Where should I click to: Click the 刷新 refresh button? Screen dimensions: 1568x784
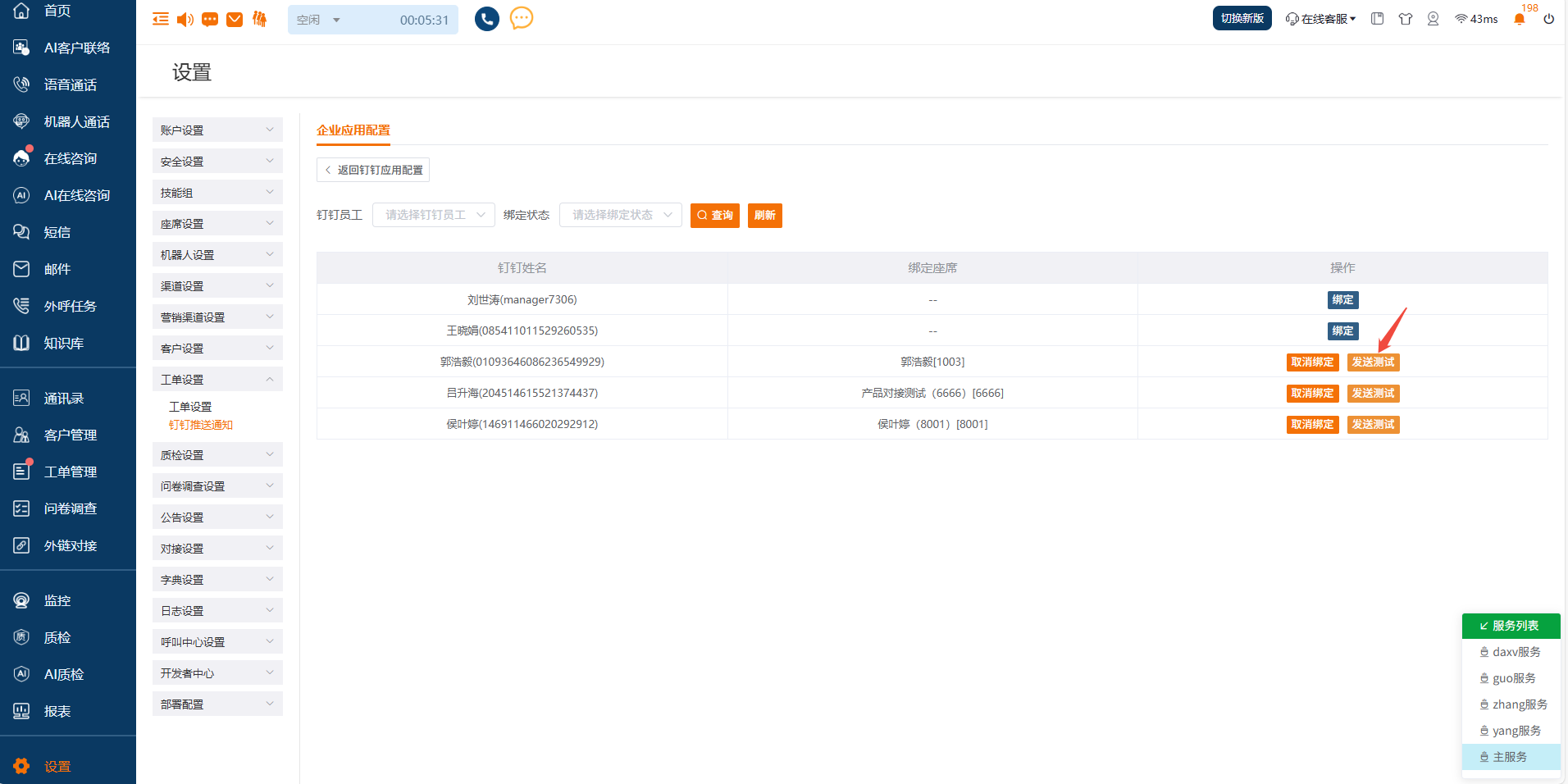(765, 216)
